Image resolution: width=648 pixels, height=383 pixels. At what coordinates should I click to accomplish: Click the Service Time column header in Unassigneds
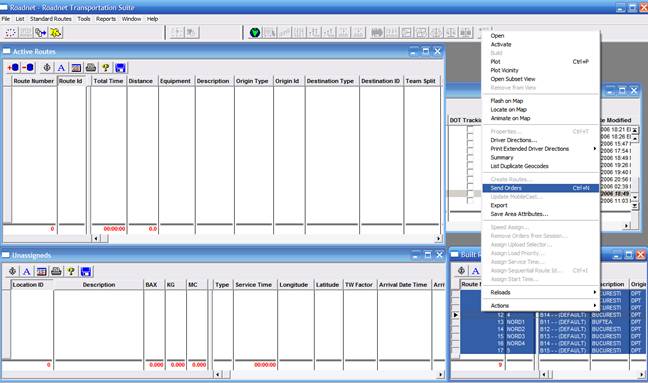pos(254,285)
